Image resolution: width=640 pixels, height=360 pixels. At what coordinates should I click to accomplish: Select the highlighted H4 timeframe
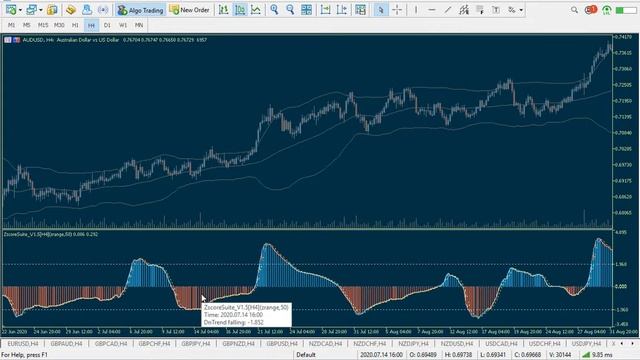coord(91,25)
